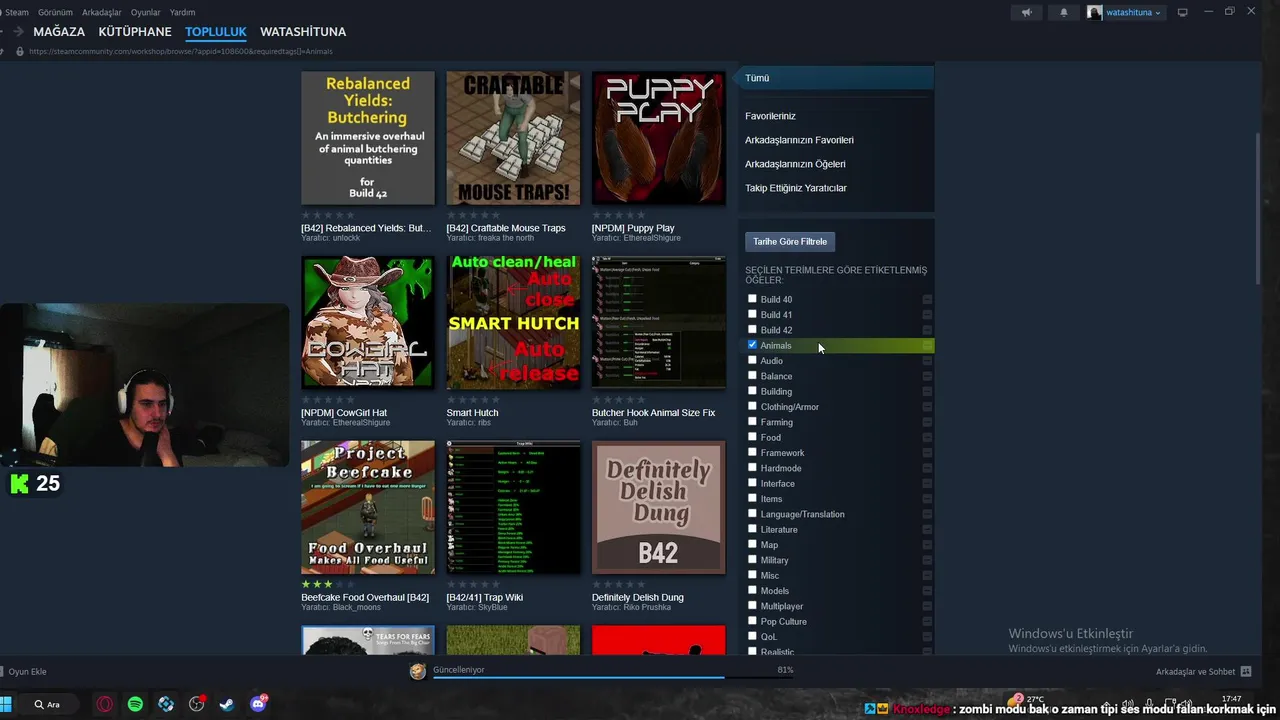Open the Görünüm menu
The width and height of the screenshot is (1280, 720).
click(x=55, y=12)
